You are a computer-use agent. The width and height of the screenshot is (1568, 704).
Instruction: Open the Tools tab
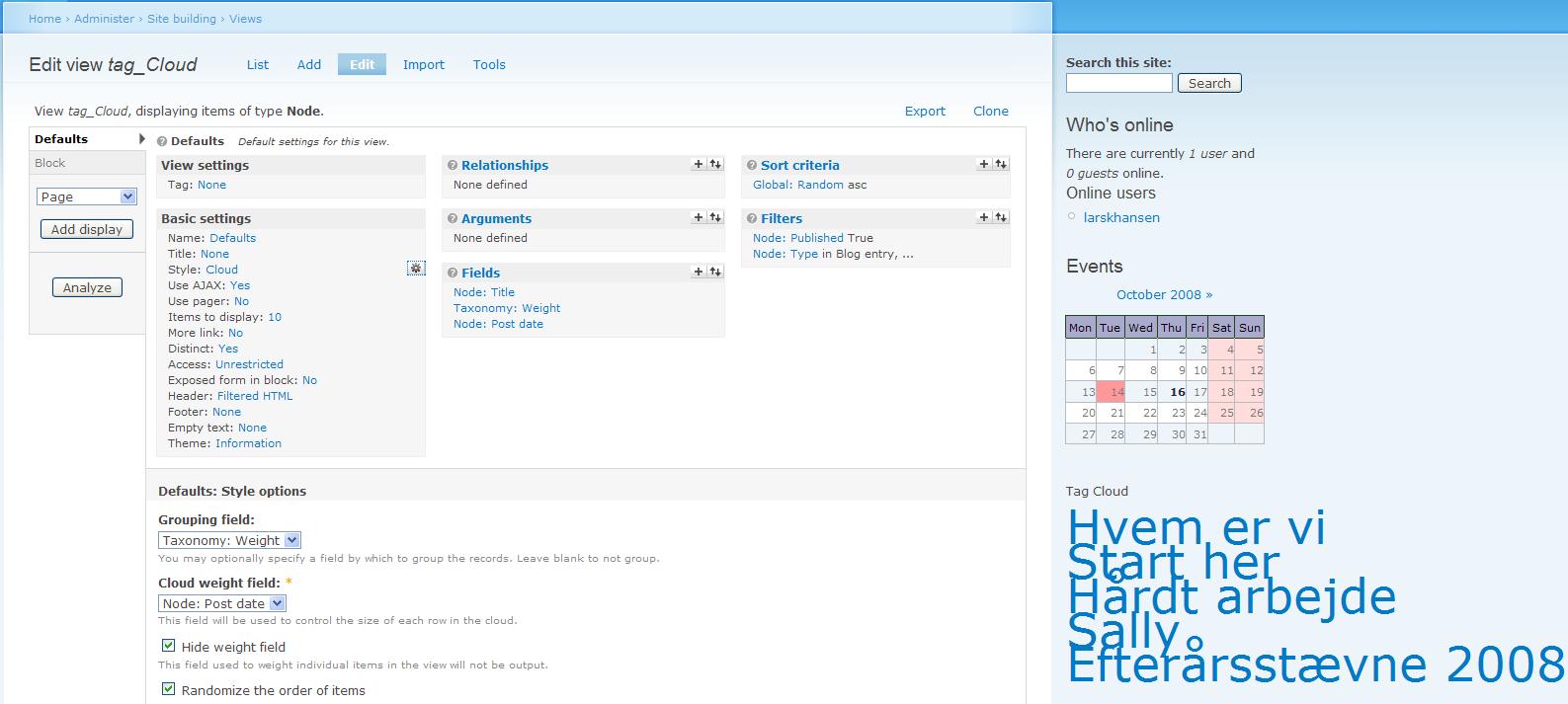(489, 64)
